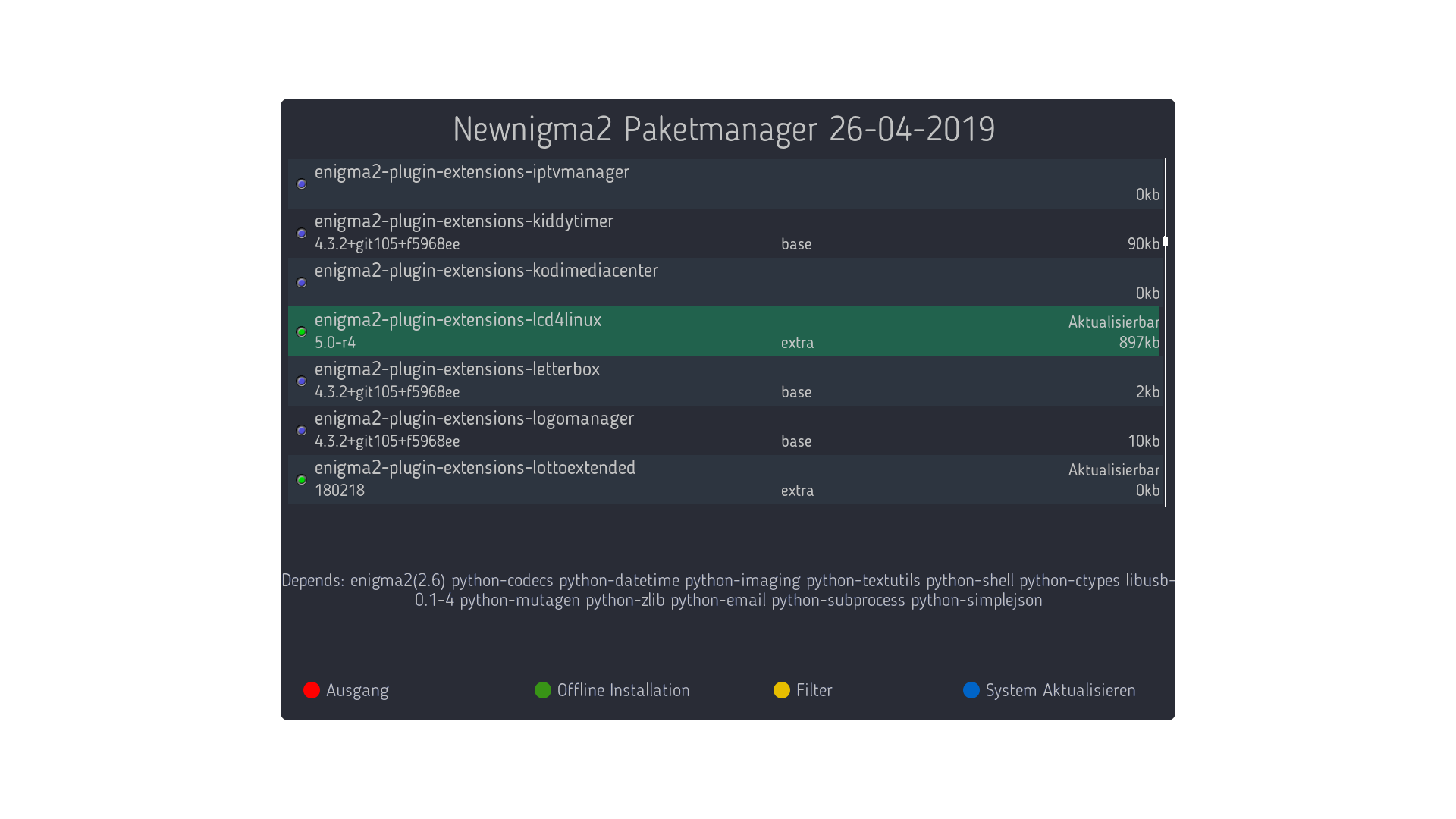
Task: Click 'extra' category on lcd4linux row
Action: (797, 343)
